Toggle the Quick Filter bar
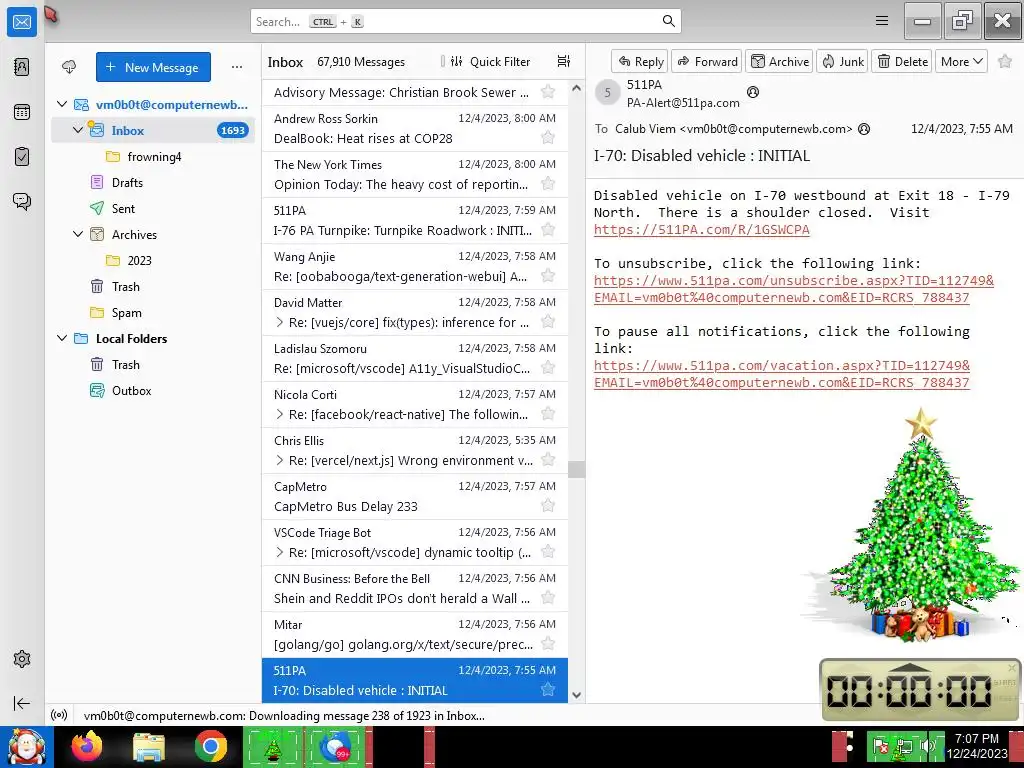The width and height of the screenshot is (1024, 768). pos(490,61)
